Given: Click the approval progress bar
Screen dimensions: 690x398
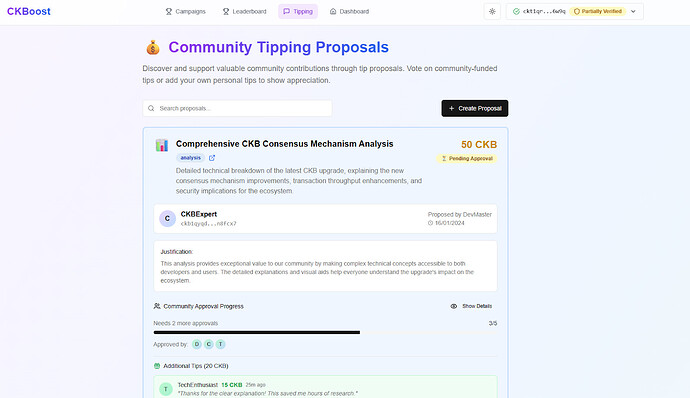Looking at the screenshot, I should click(x=325, y=332).
